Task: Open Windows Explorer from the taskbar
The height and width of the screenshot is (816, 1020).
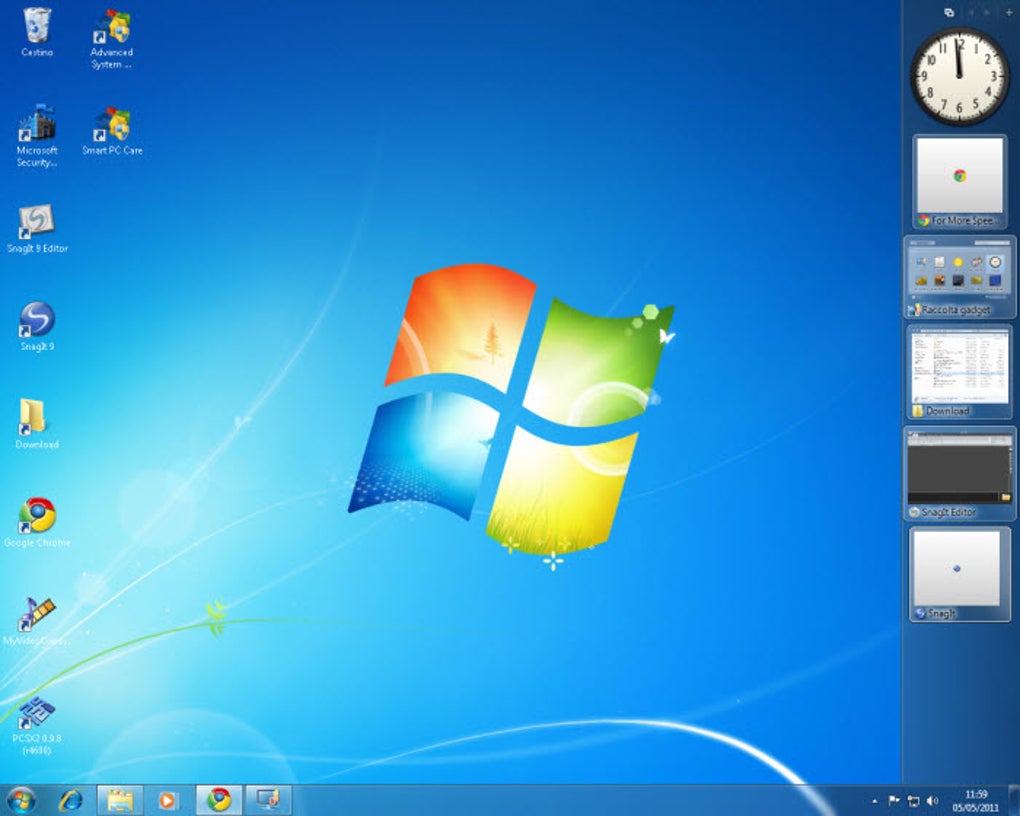Action: coord(120,800)
